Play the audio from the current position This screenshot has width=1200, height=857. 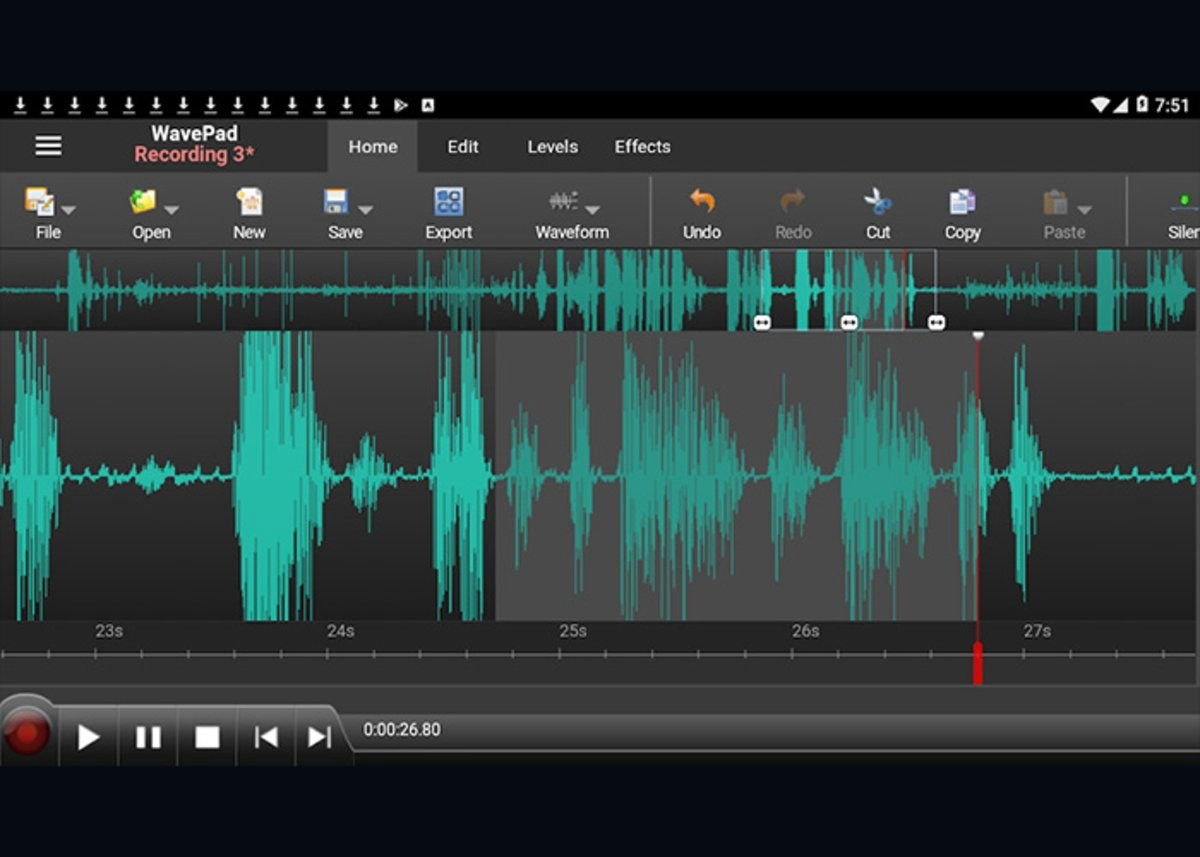click(88, 736)
